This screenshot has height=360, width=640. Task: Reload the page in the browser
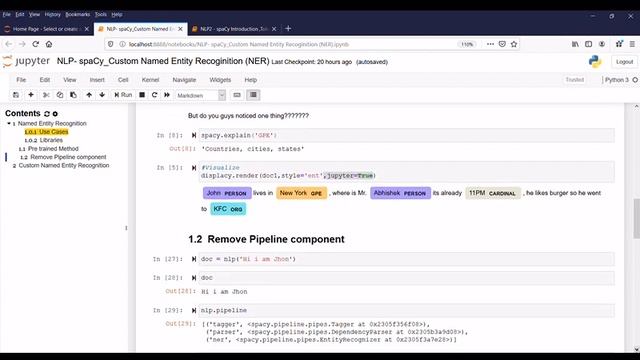(x=36, y=44)
